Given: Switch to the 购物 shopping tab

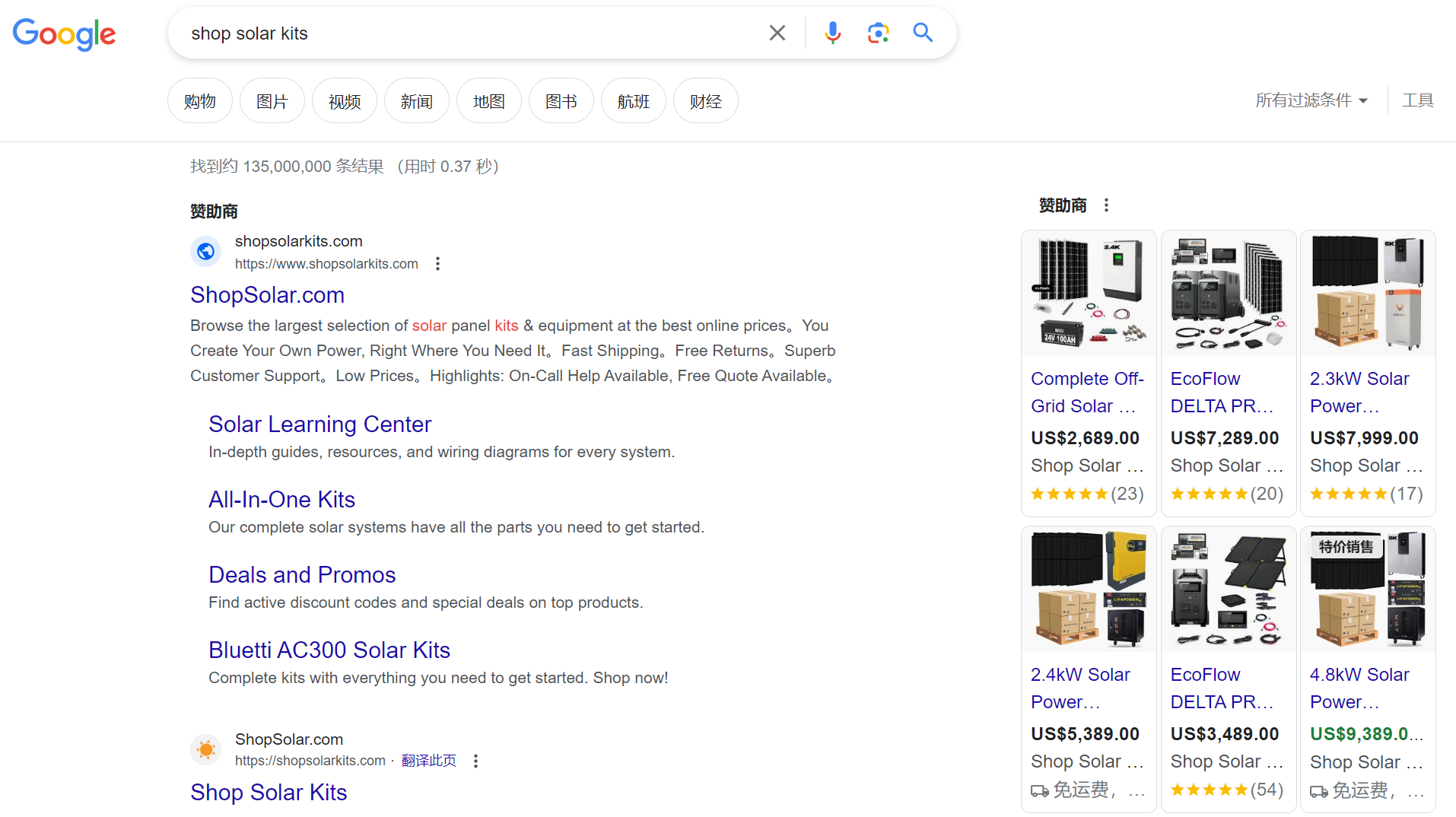Looking at the screenshot, I should click(200, 101).
